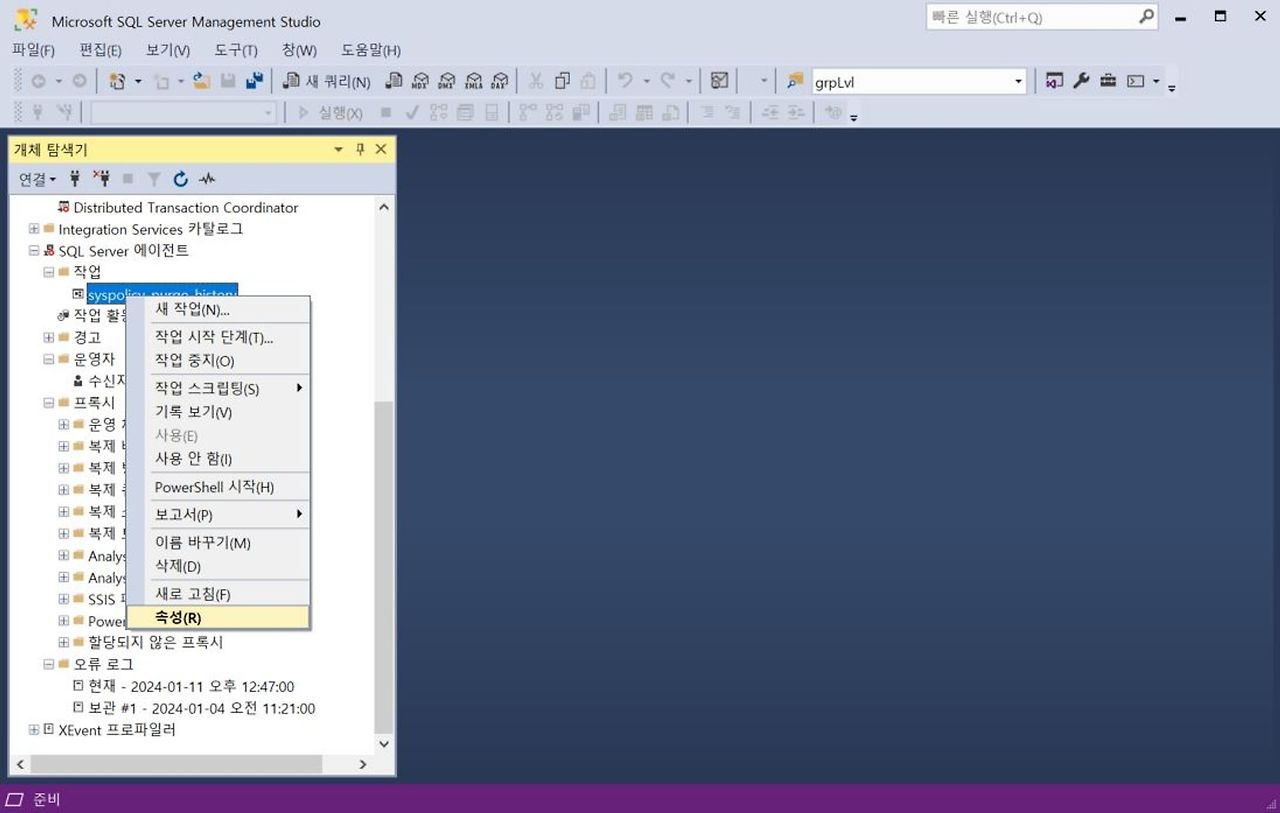
Task: Click the New Project toolbar icon
Action: [x=117, y=81]
